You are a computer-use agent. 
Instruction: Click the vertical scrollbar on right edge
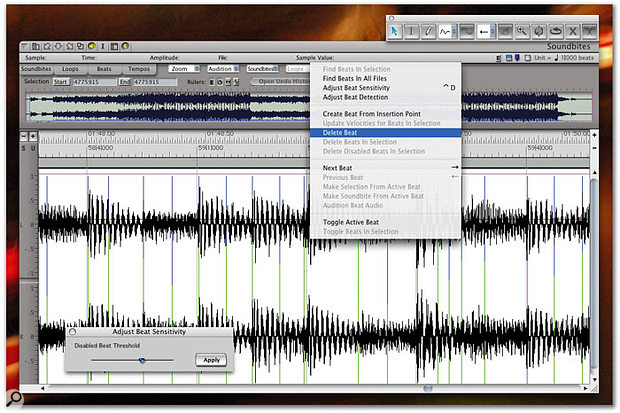point(594,275)
